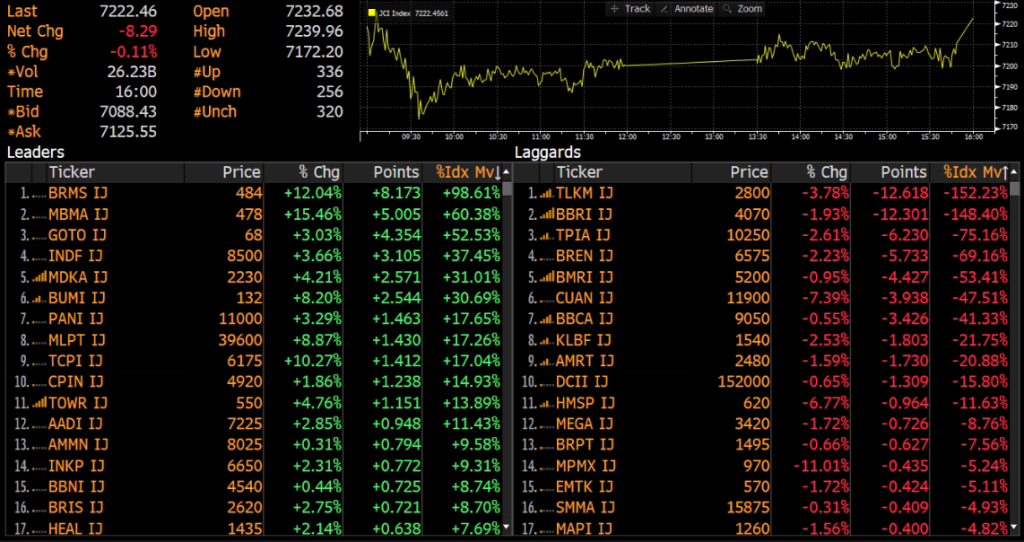Image resolution: width=1024 pixels, height=542 pixels.
Task: Click the Vol value 26.23B
Action: tap(132, 72)
